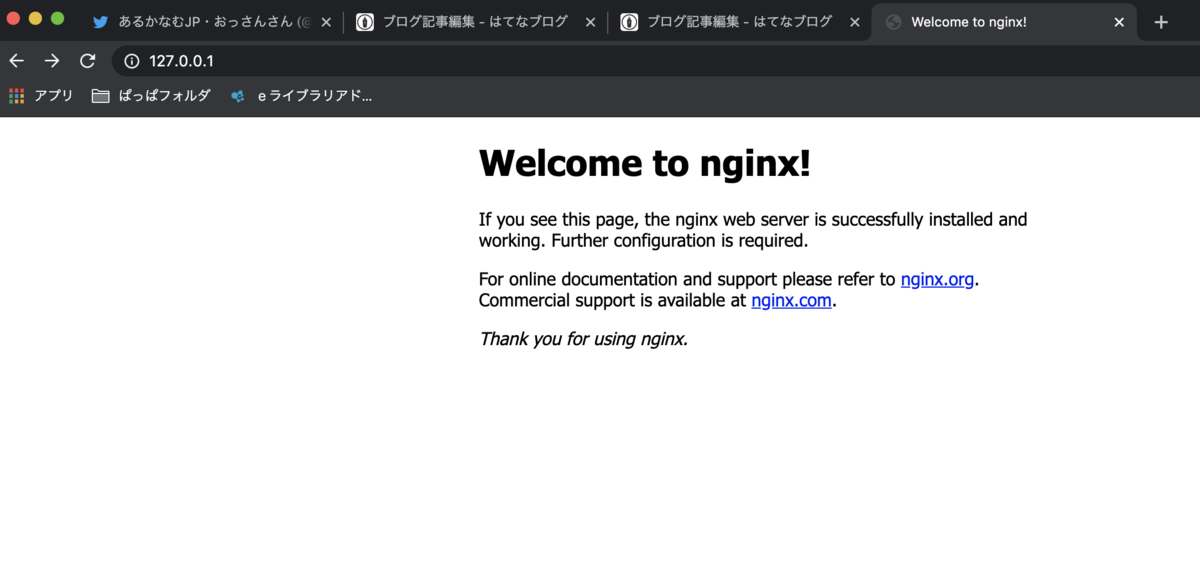The width and height of the screenshot is (1200, 583).
Task: Follow the nginx.org link
Action: pyautogui.click(x=937, y=279)
